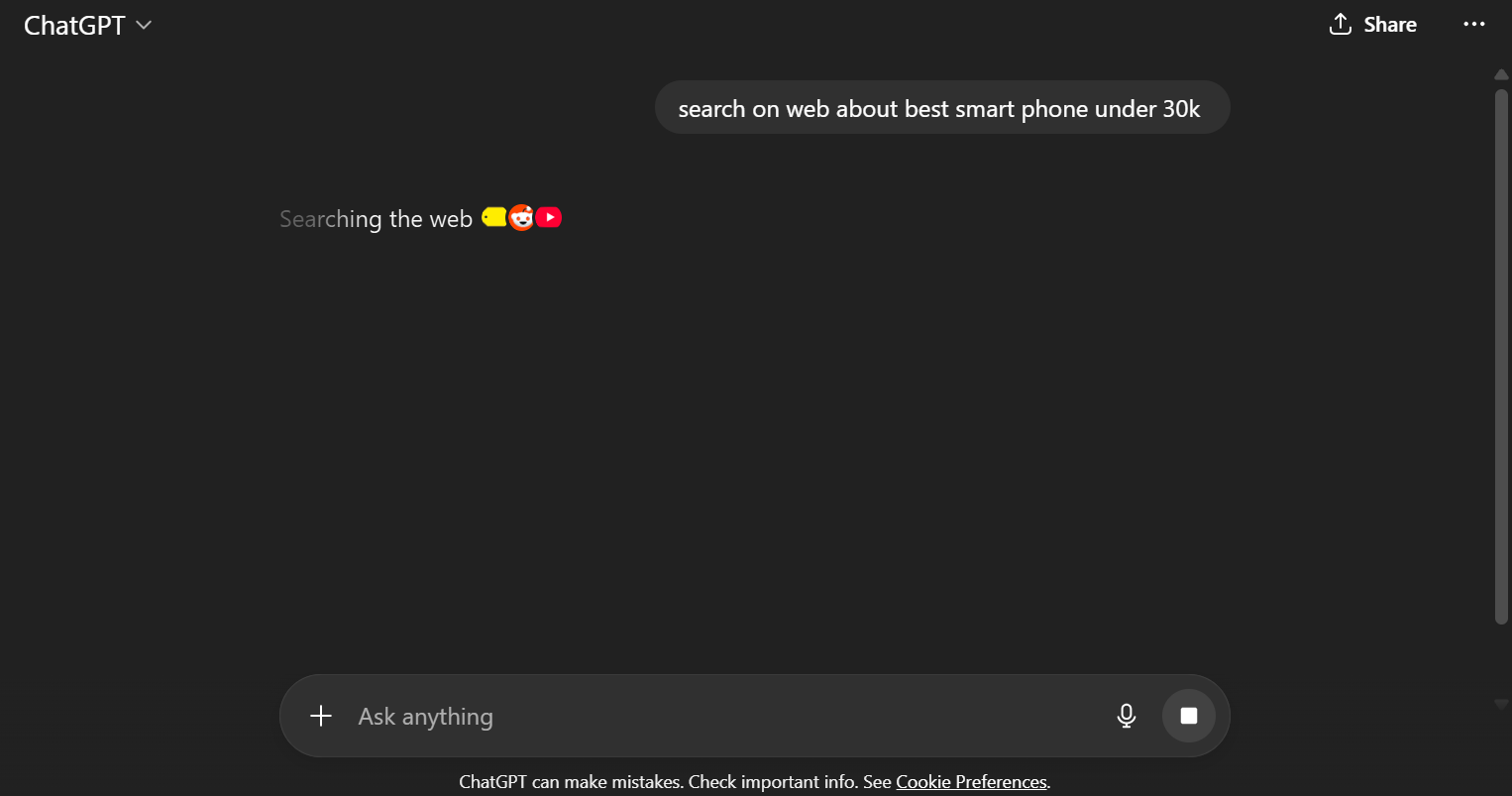1512x796 pixels.
Task: Stop the response with the square button
Action: (x=1188, y=716)
